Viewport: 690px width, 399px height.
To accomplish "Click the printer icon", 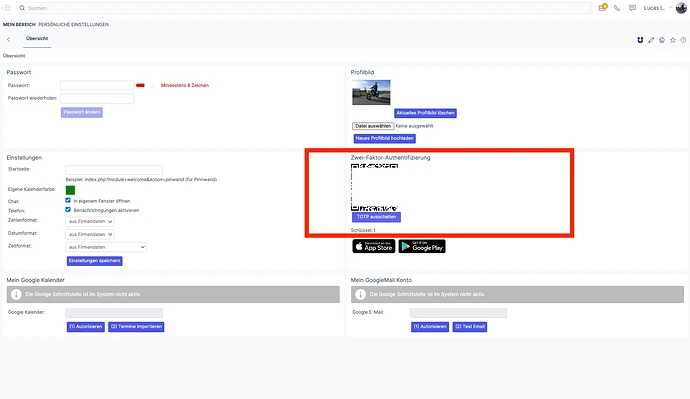I will point(662,40).
